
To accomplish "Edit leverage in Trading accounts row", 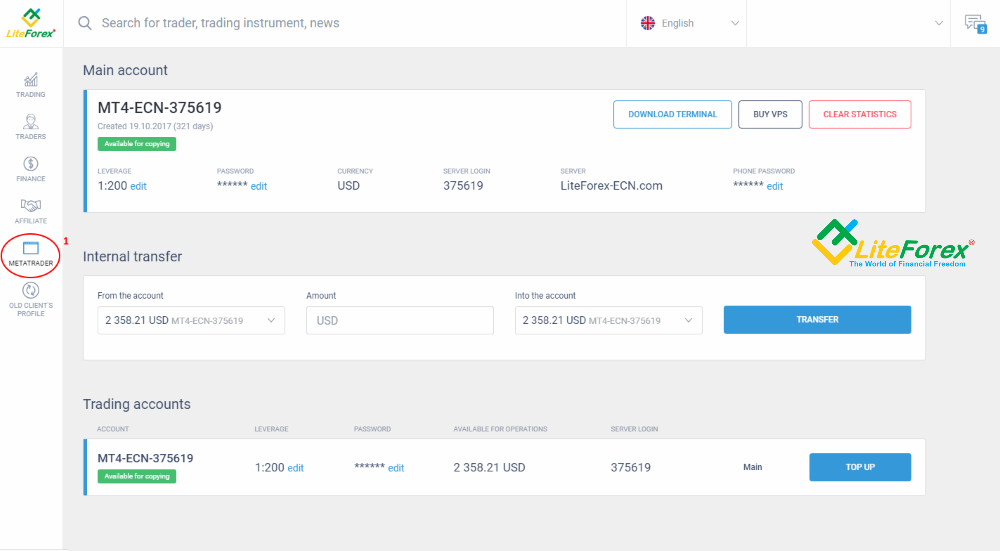I will (x=295, y=468).
